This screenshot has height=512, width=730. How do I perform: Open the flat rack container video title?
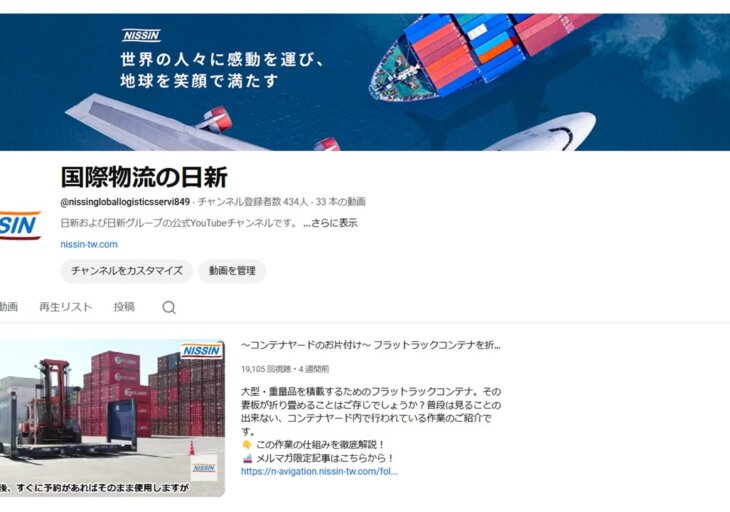[371, 345]
